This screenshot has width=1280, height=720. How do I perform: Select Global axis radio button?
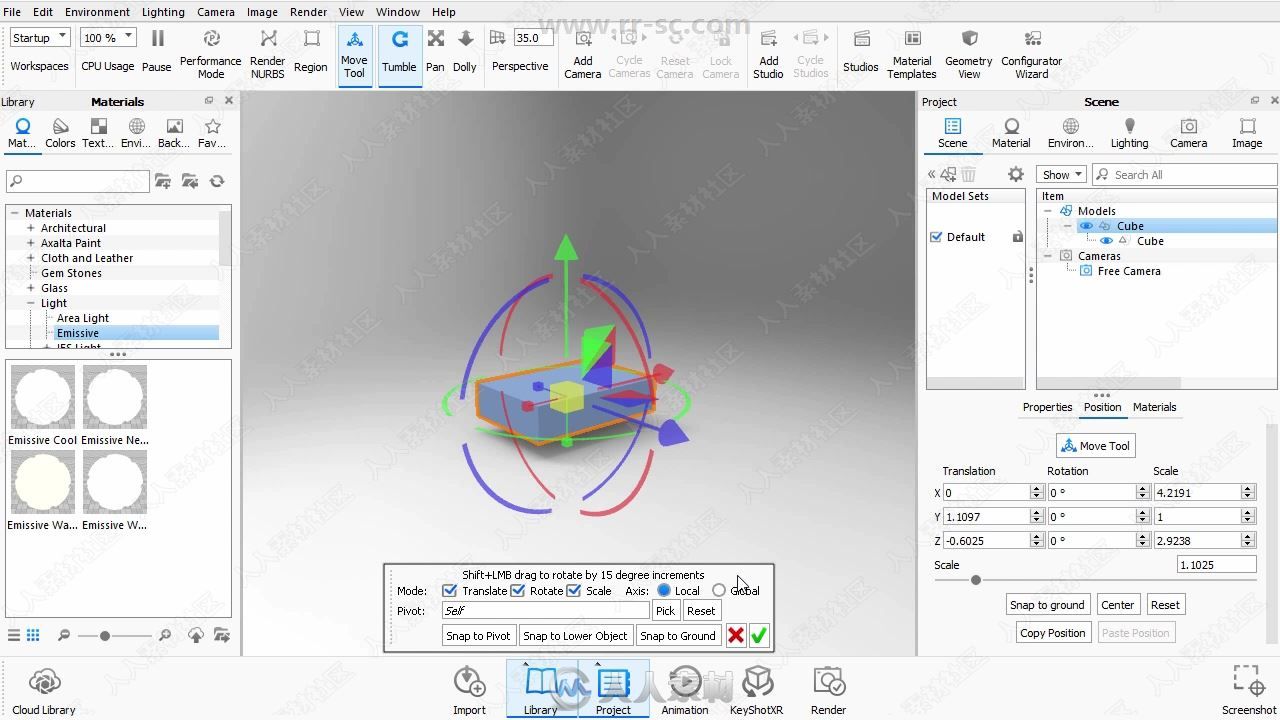point(719,591)
